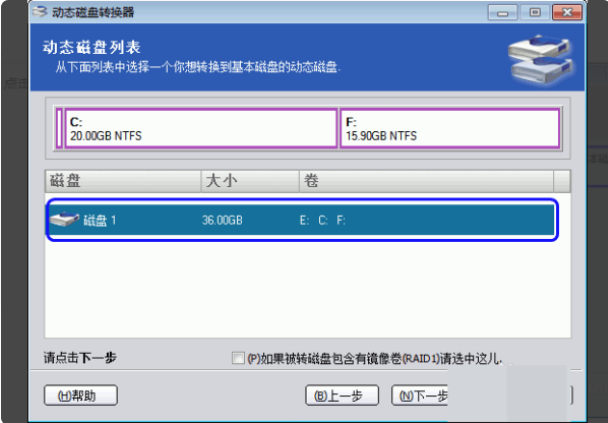Minimize the 动态磁盘转换器 window
Viewport: 608px width, 423px height.
coord(503,13)
